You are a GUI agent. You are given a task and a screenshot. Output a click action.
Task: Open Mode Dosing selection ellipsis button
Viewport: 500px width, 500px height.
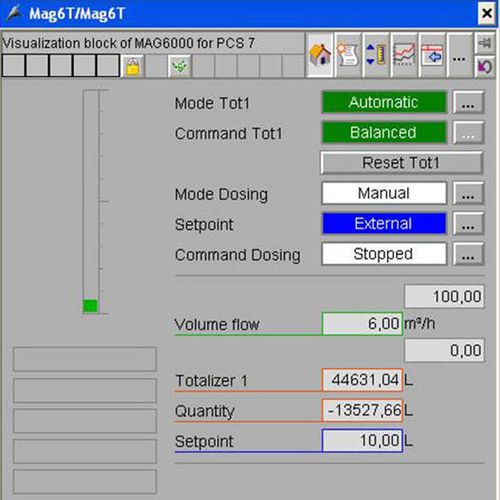[x=468, y=193]
